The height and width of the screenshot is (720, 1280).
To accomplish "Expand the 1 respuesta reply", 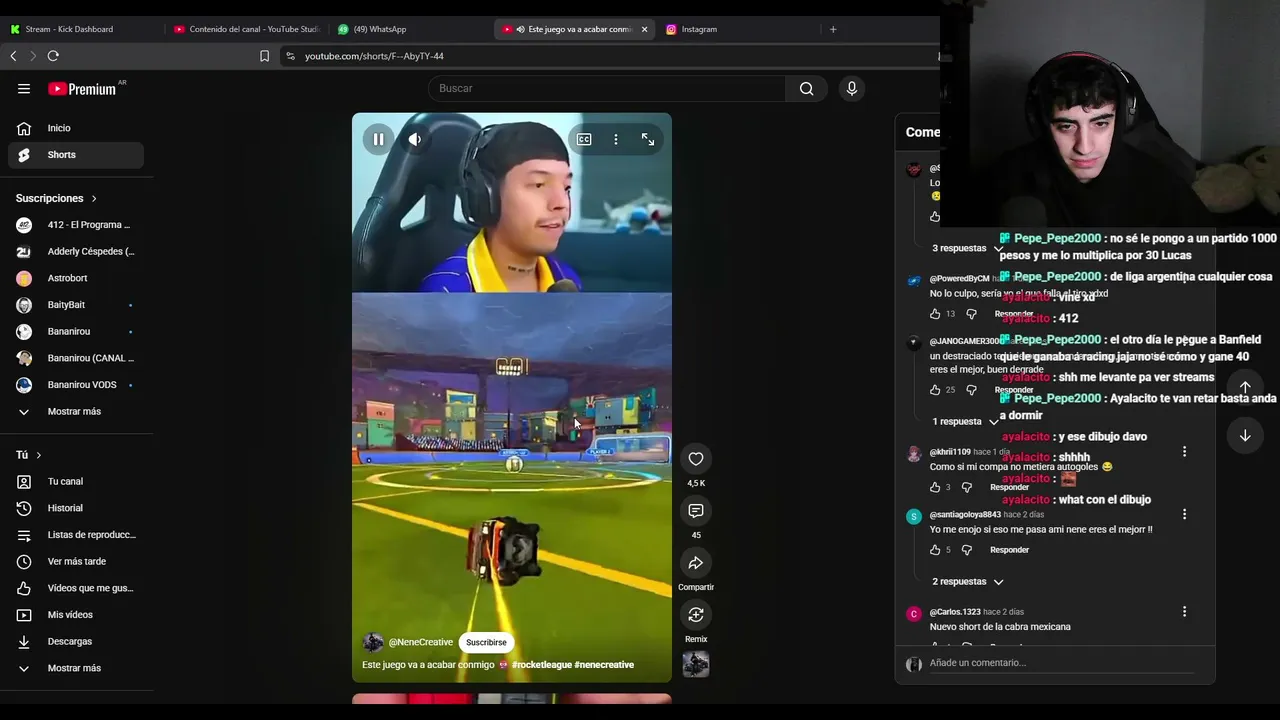I will point(966,422).
